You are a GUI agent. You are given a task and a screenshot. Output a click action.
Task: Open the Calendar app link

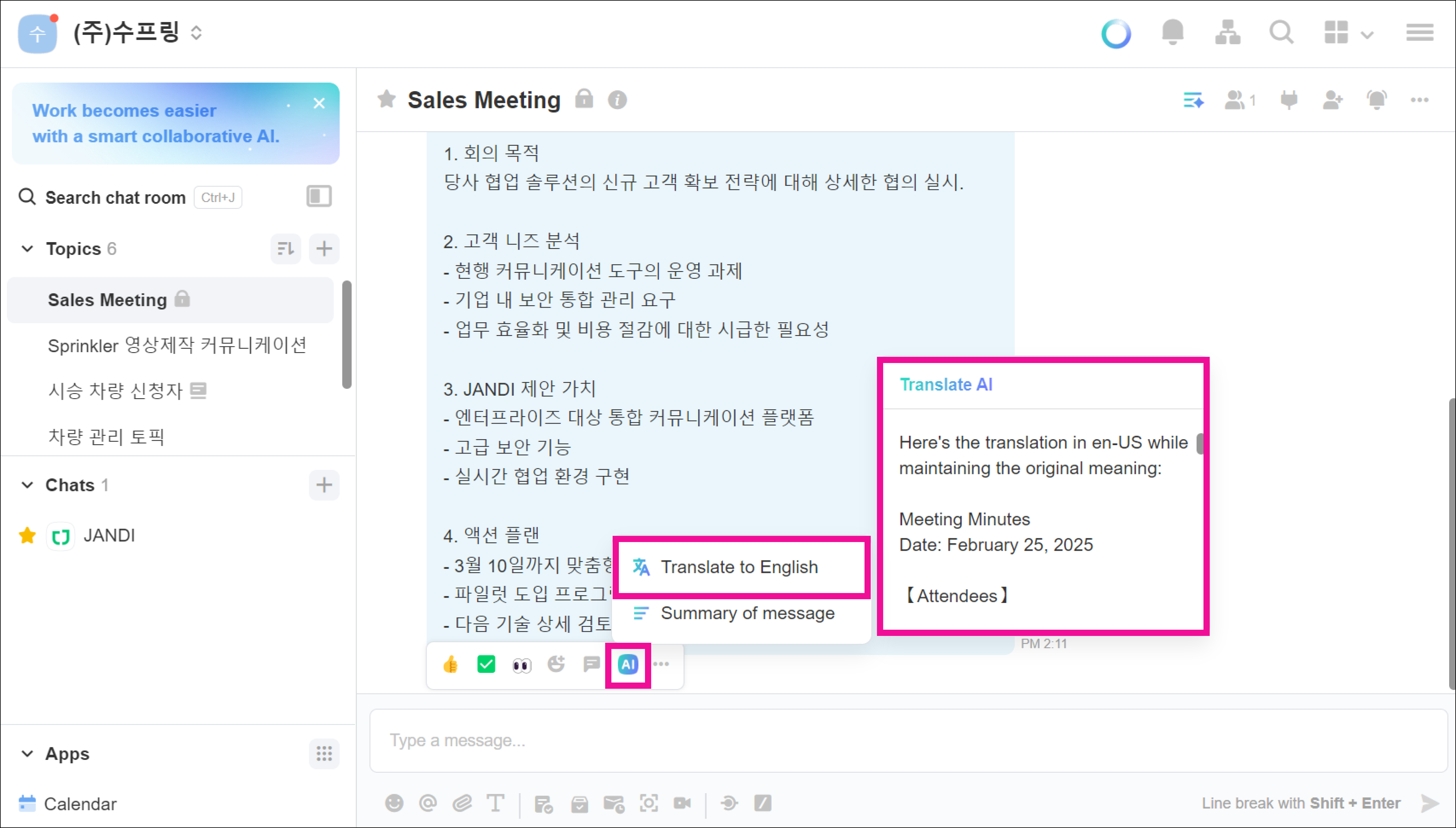click(x=80, y=803)
